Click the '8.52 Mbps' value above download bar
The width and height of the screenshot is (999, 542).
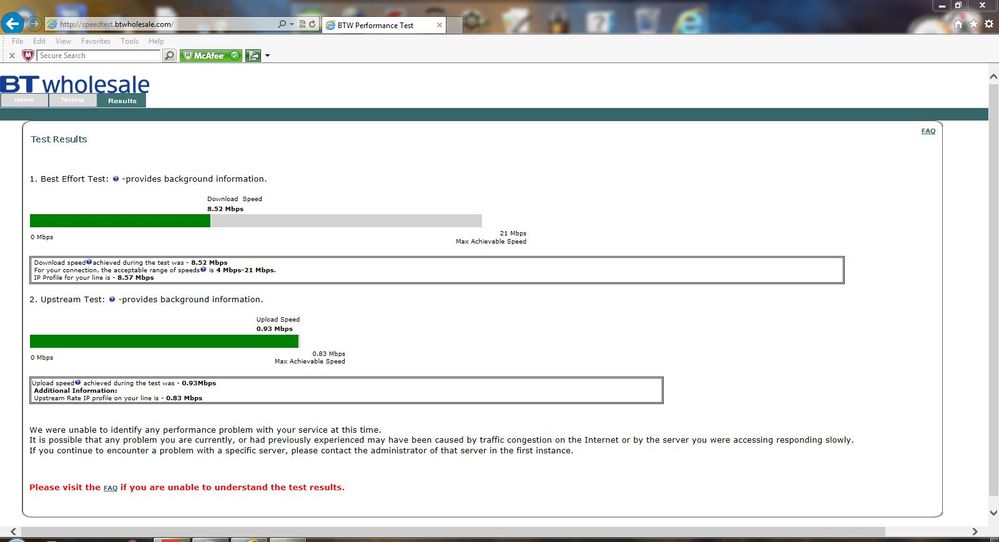[x=225, y=209]
